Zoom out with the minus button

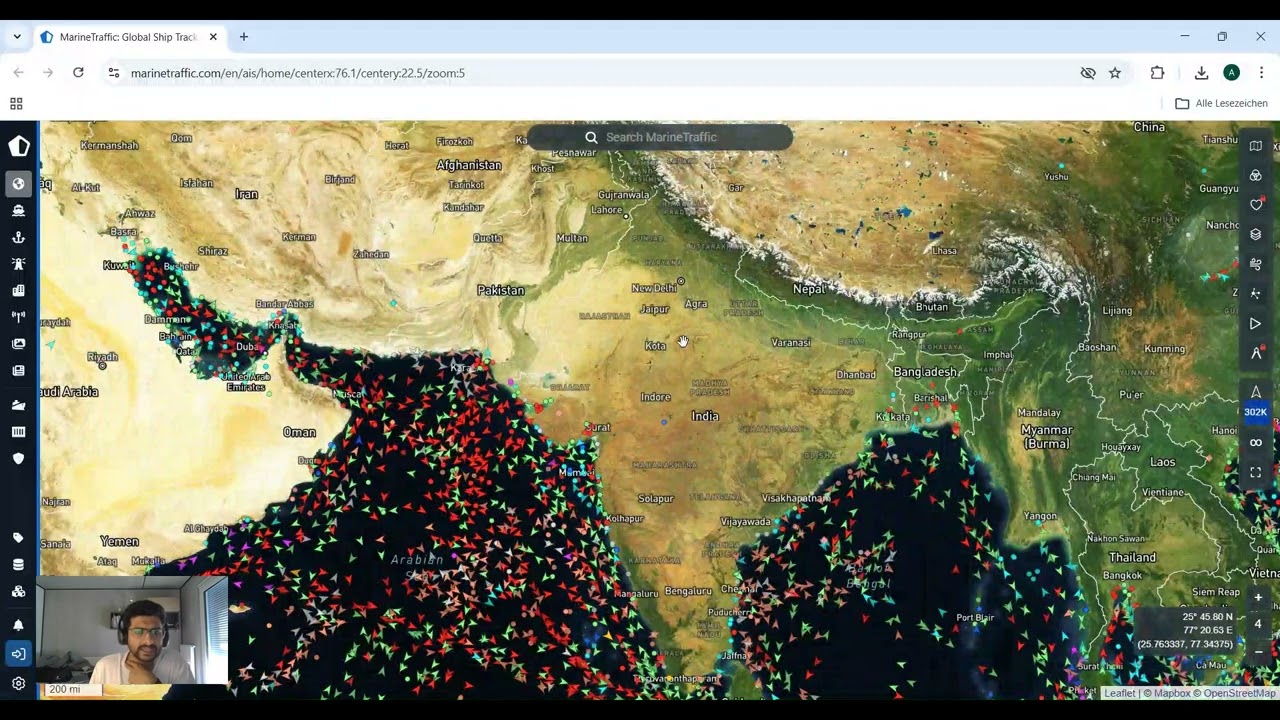[x=1258, y=651]
